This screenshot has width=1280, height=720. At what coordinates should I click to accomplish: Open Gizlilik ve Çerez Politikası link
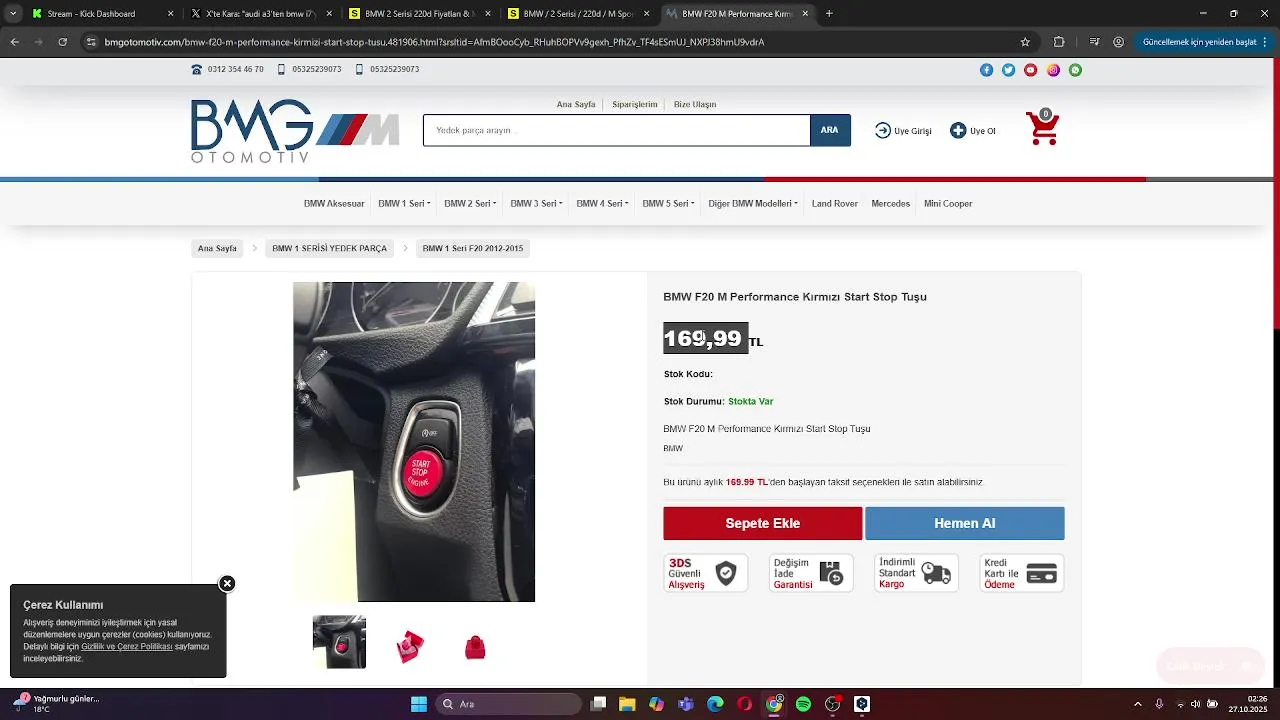tap(127, 647)
